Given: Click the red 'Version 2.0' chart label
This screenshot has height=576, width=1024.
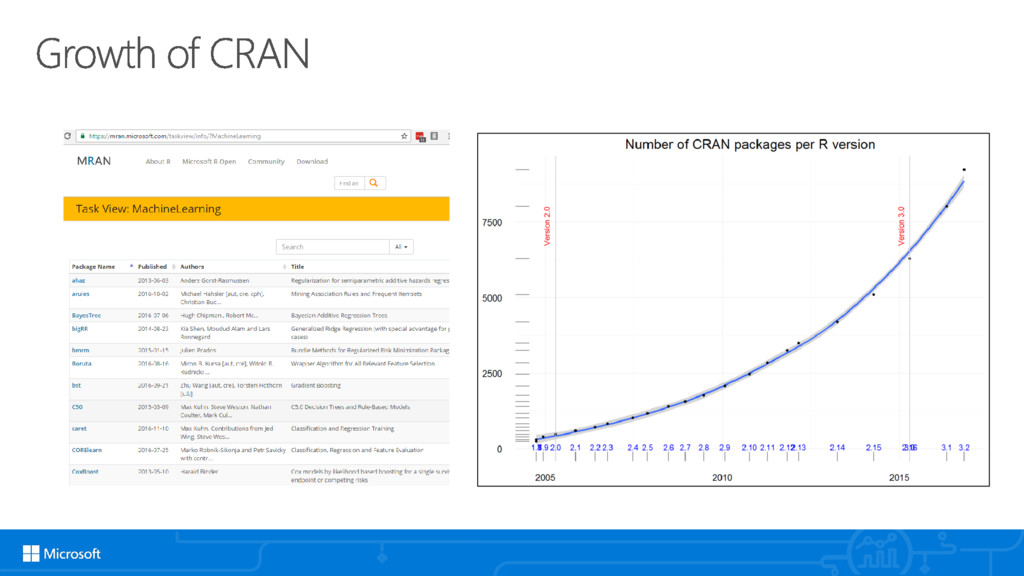Looking at the screenshot, I should (x=547, y=226).
